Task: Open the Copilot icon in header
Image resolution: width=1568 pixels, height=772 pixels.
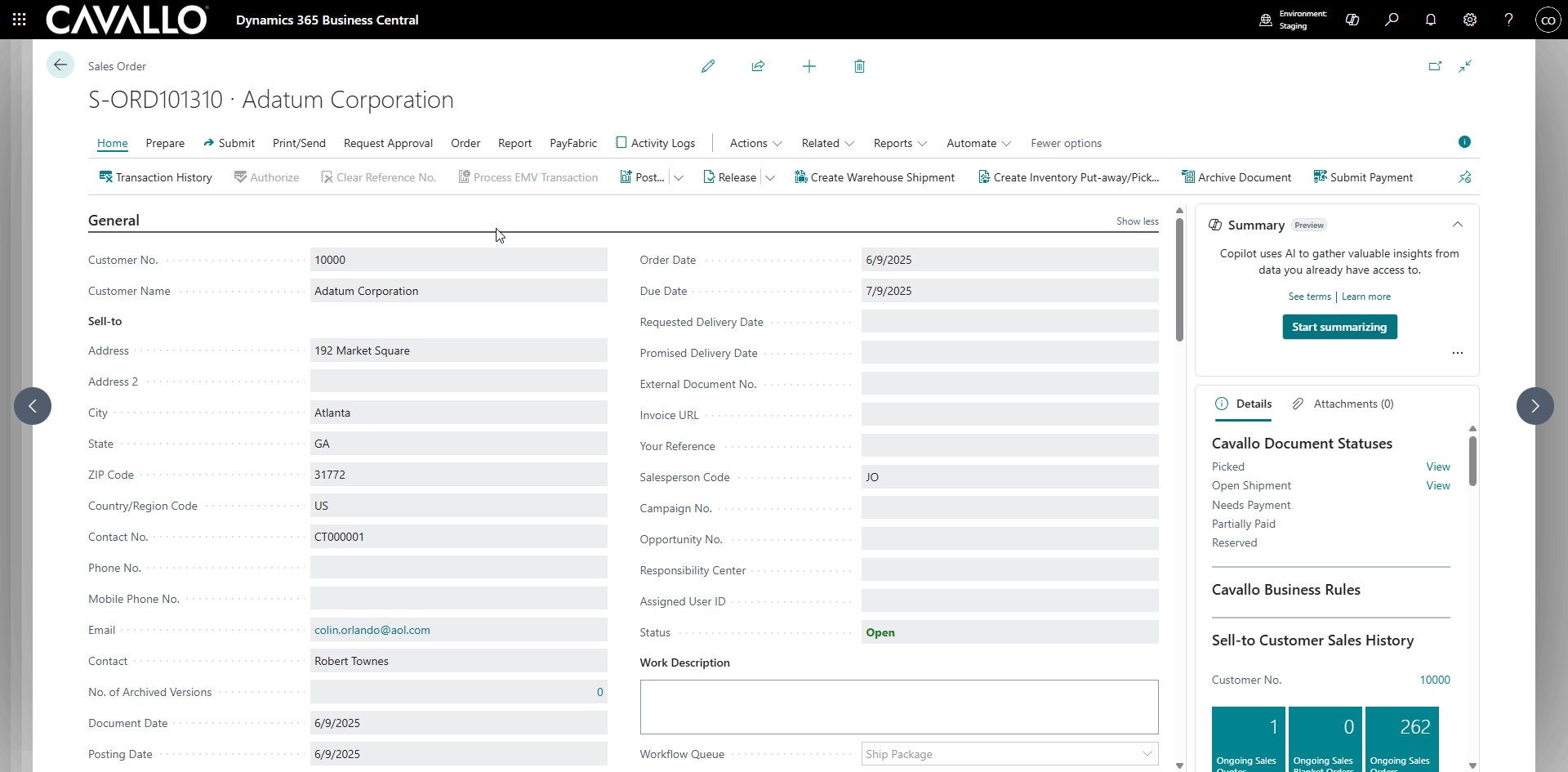Action: [x=1352, y=20]
